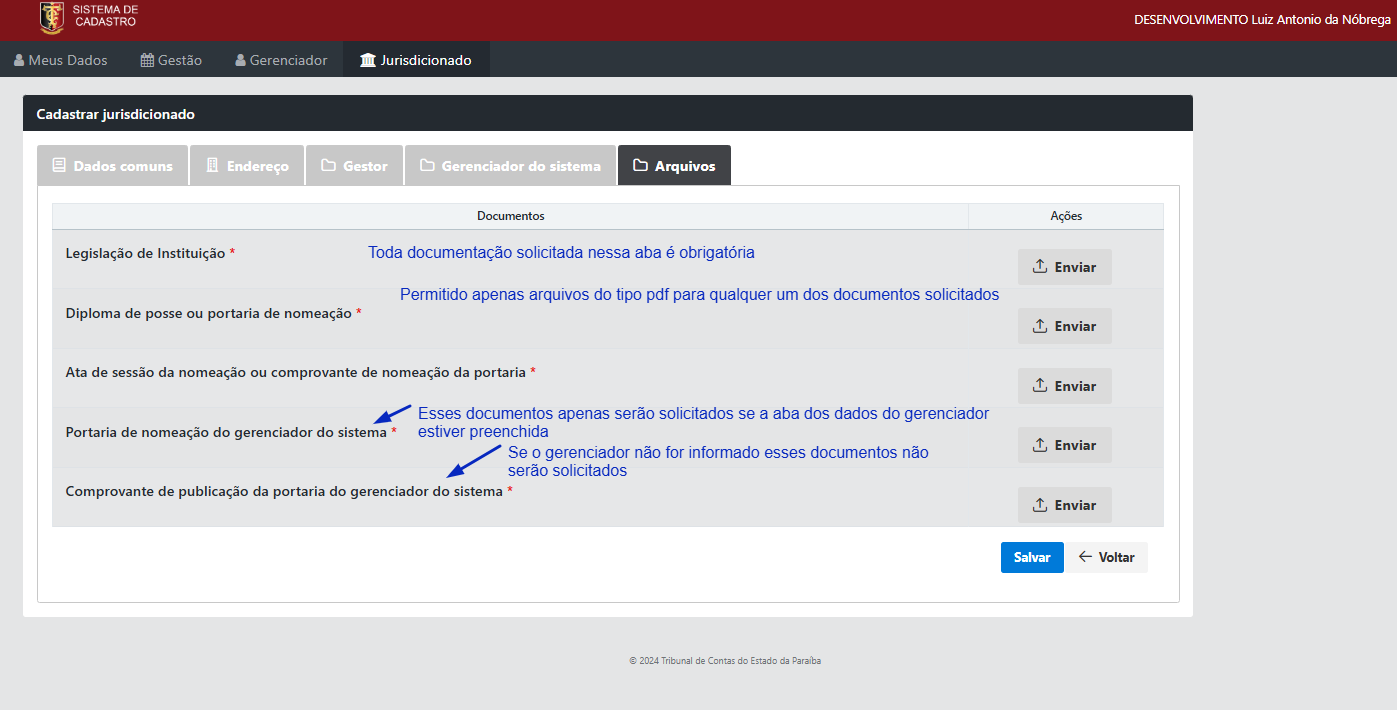Click the document icon on Dados comuns tab
This screenshot has width=1397, height=710.
tap(59, 166)
